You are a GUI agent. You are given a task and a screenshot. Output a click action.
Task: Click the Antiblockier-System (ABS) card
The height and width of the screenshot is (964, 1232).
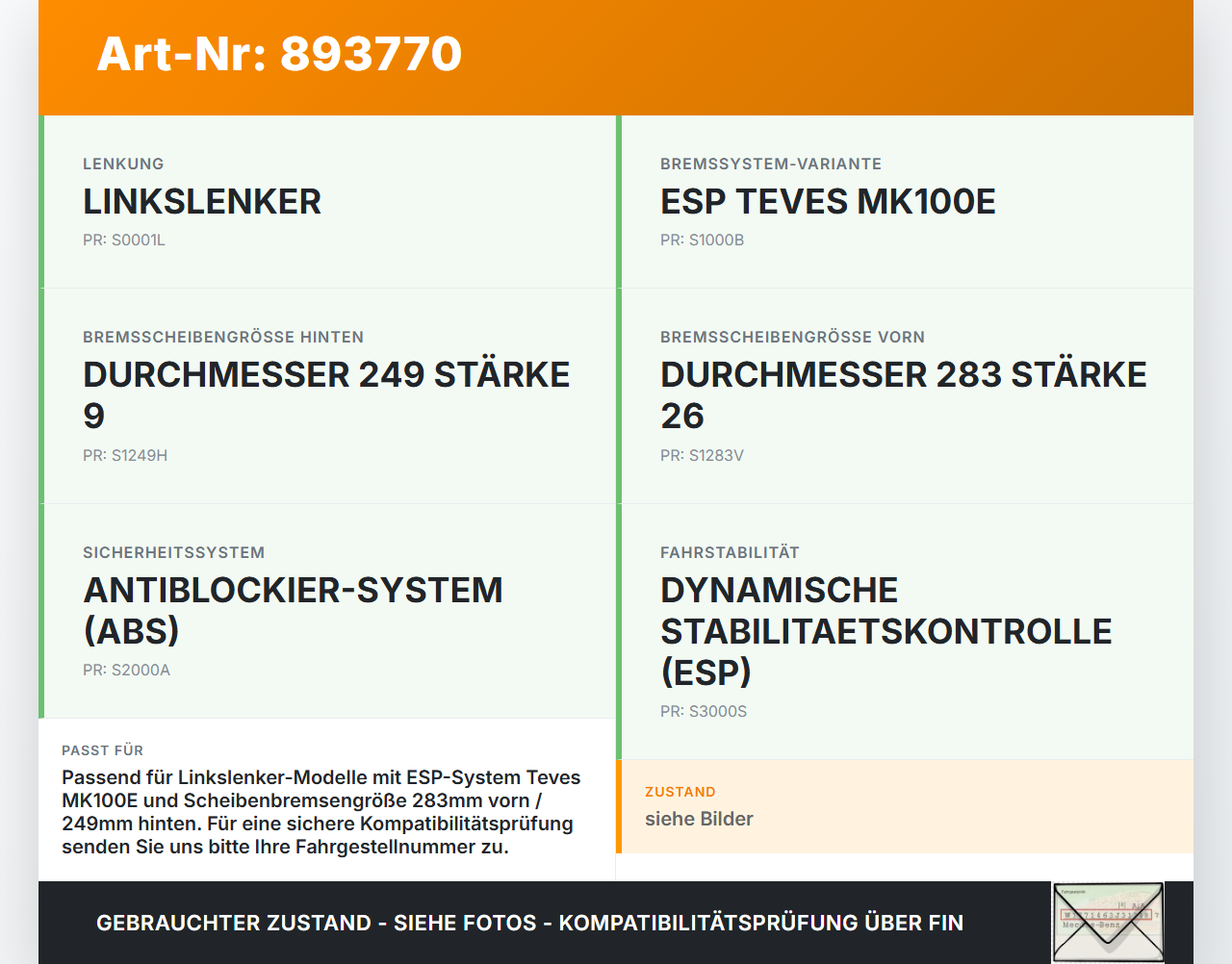tap(327, 611)
